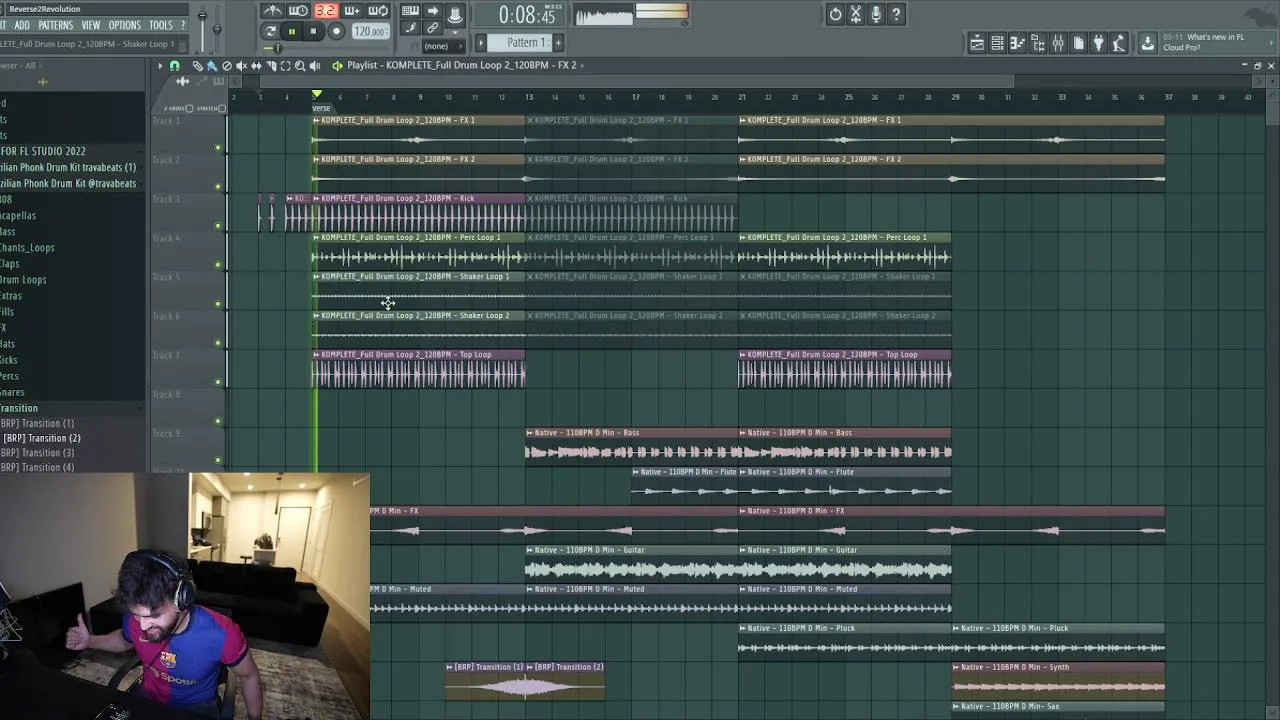Open the PATTERNS menu
Viewport: 1280px width, 720px height.
point(56,25)
